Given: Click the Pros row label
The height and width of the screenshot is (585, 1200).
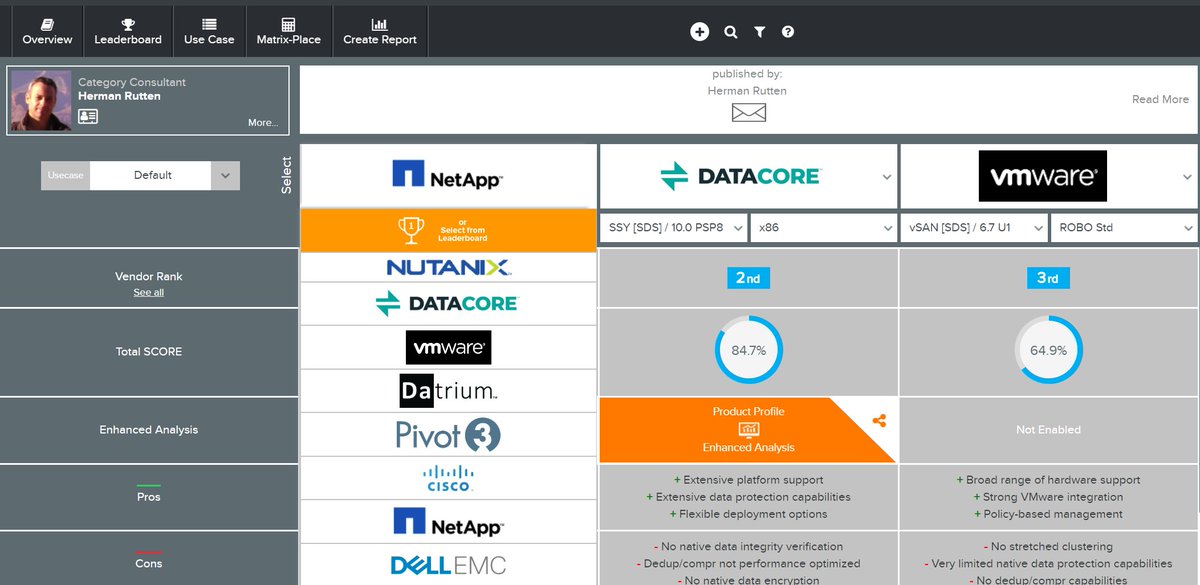Looking at the screenshot, I should 149,497.
